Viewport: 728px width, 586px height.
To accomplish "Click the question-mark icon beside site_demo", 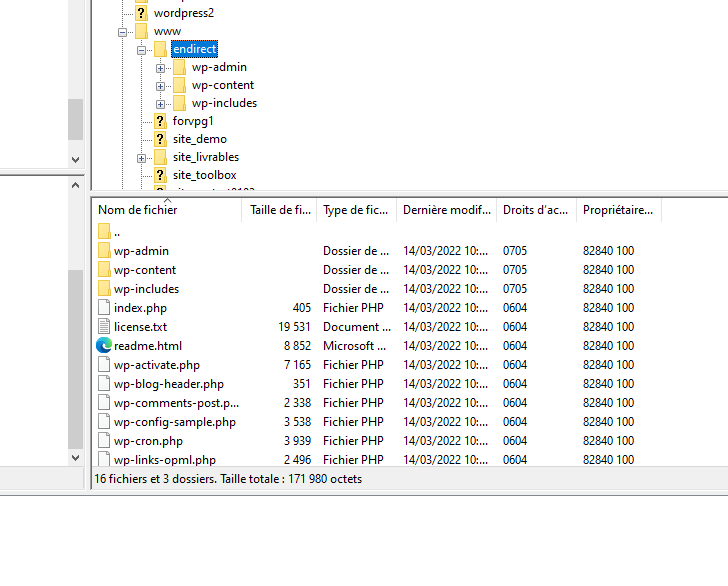I will pyautogui.click(x=160, y=139).
